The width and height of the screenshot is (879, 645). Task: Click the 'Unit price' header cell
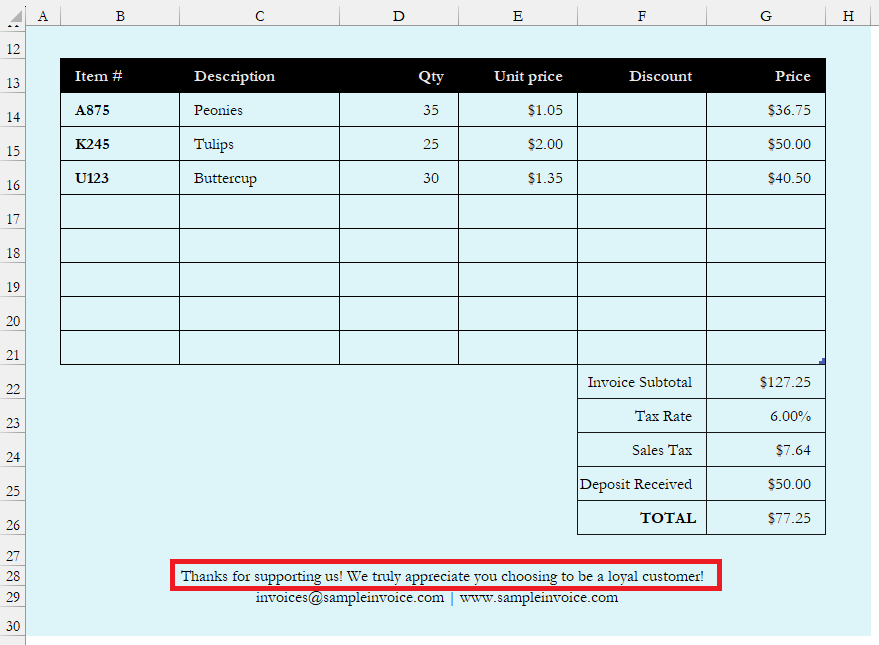pyautogui.click(x=518, y=76)
